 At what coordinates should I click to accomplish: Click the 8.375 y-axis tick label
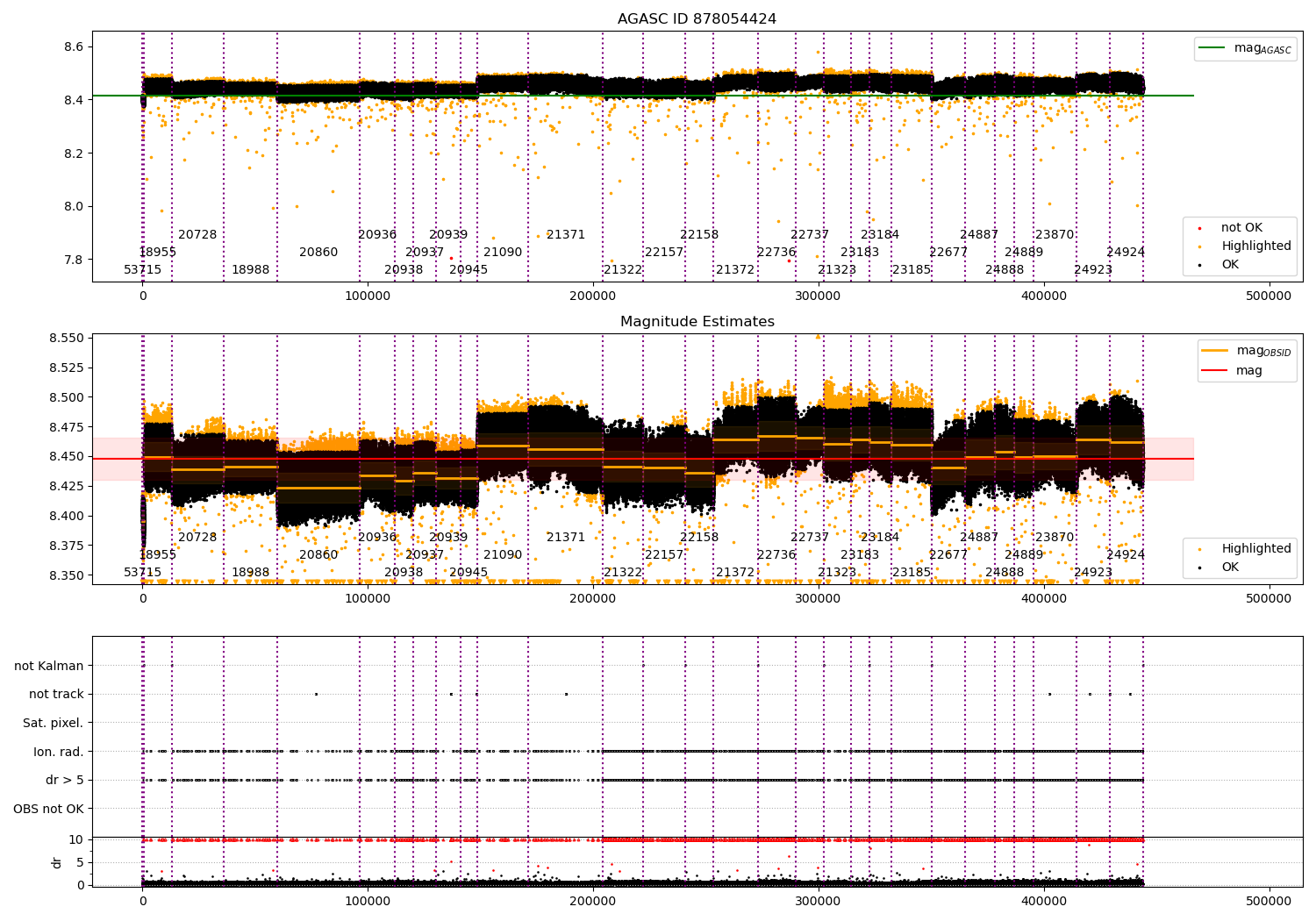[x=66, y=546]
